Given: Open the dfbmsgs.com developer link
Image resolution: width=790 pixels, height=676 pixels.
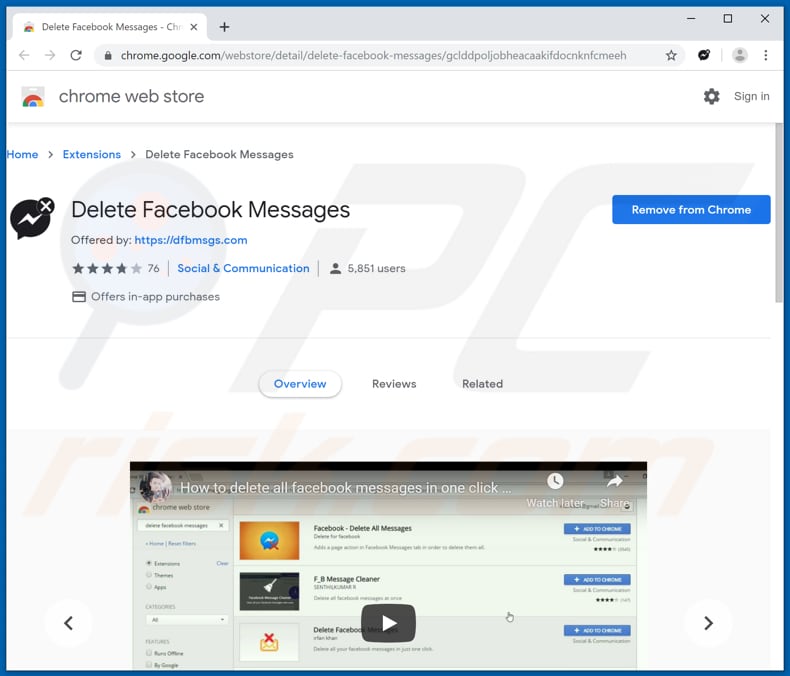Looking at the screenshot, I should (x=191, y=240).
